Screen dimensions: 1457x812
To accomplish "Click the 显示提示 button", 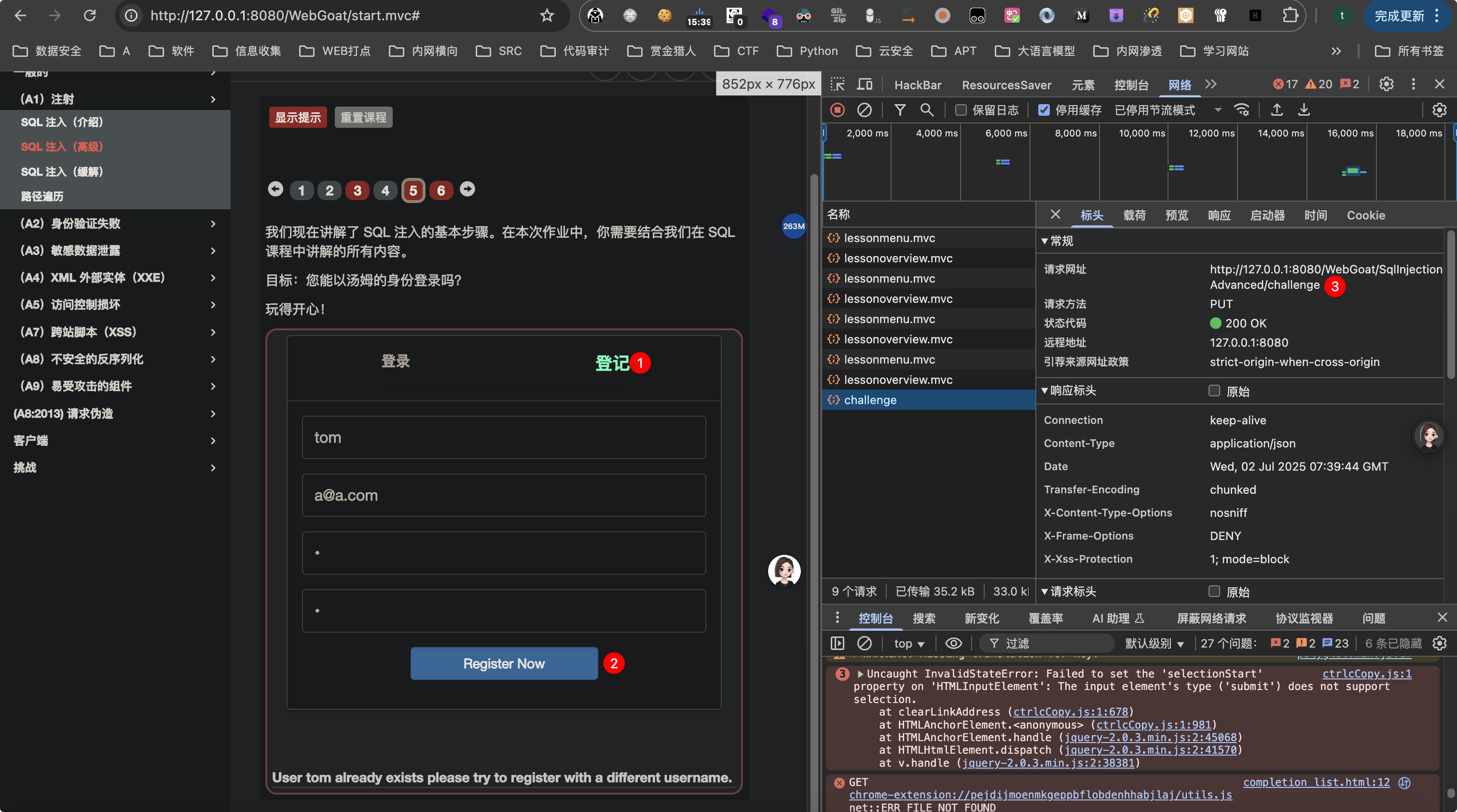I will pyautogui.click(x=298, y=118).
